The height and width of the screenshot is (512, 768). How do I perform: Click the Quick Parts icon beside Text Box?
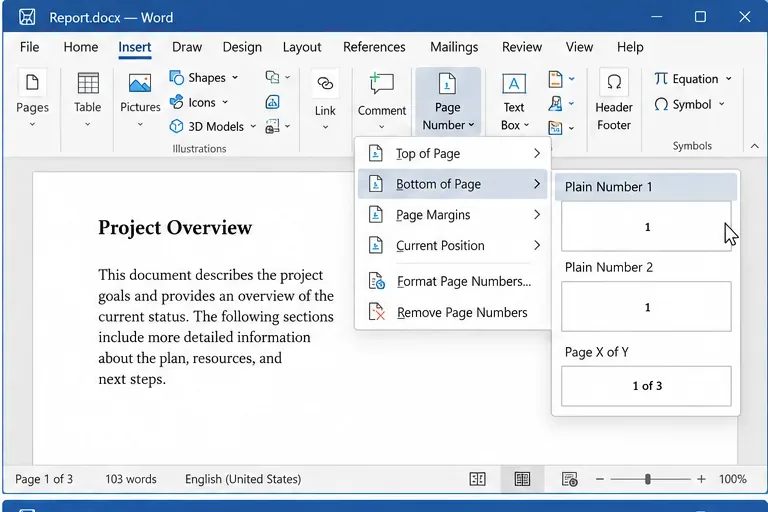tap(555, 79)
